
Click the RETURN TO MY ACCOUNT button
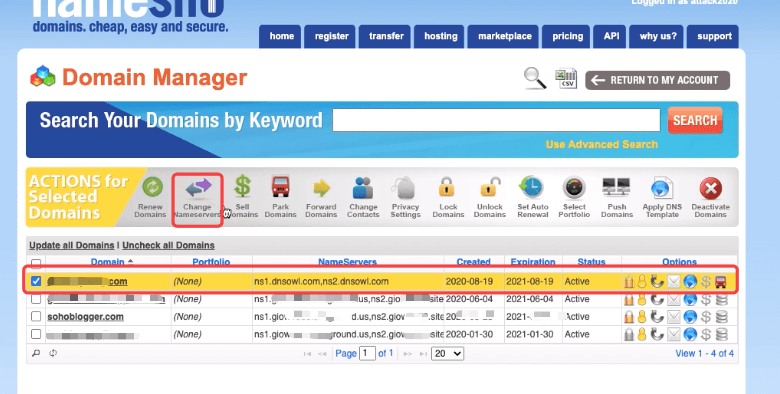658,80
